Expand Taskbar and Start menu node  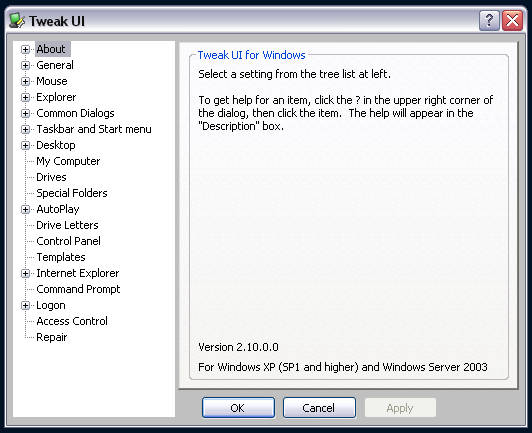click(x=25, y=129)
